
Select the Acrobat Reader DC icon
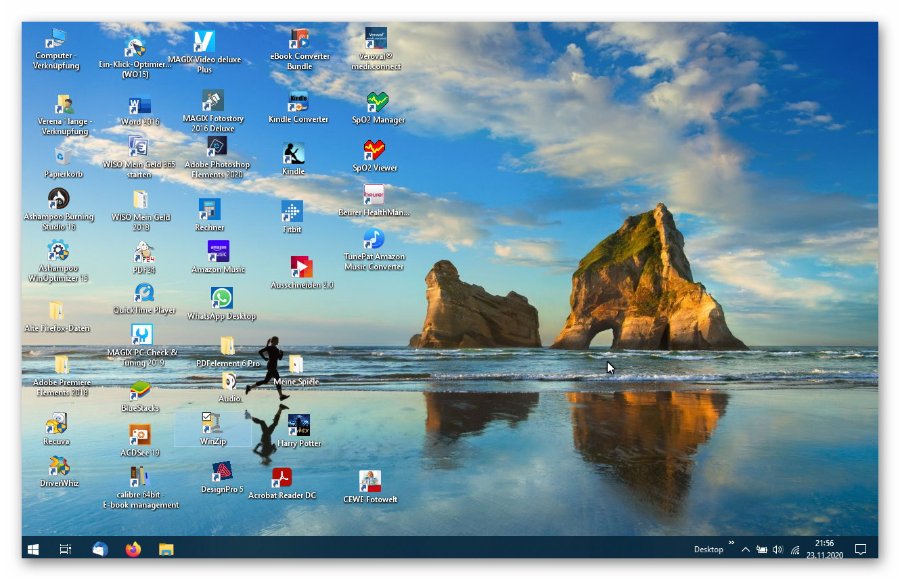point(282,478)
